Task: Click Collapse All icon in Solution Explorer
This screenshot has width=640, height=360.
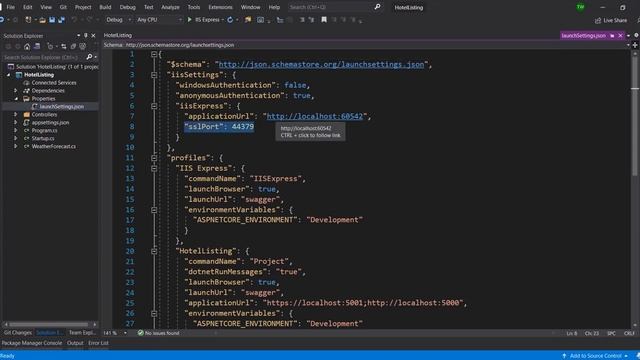Action: (73, 47)
